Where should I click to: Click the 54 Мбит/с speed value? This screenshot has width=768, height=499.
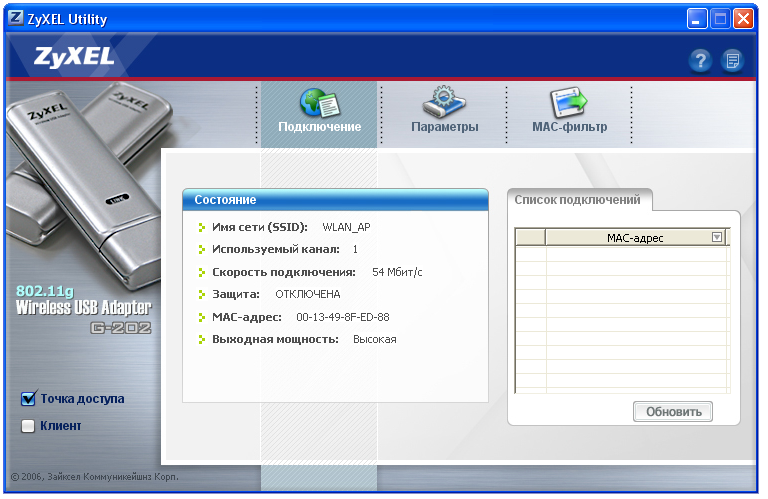397,272
